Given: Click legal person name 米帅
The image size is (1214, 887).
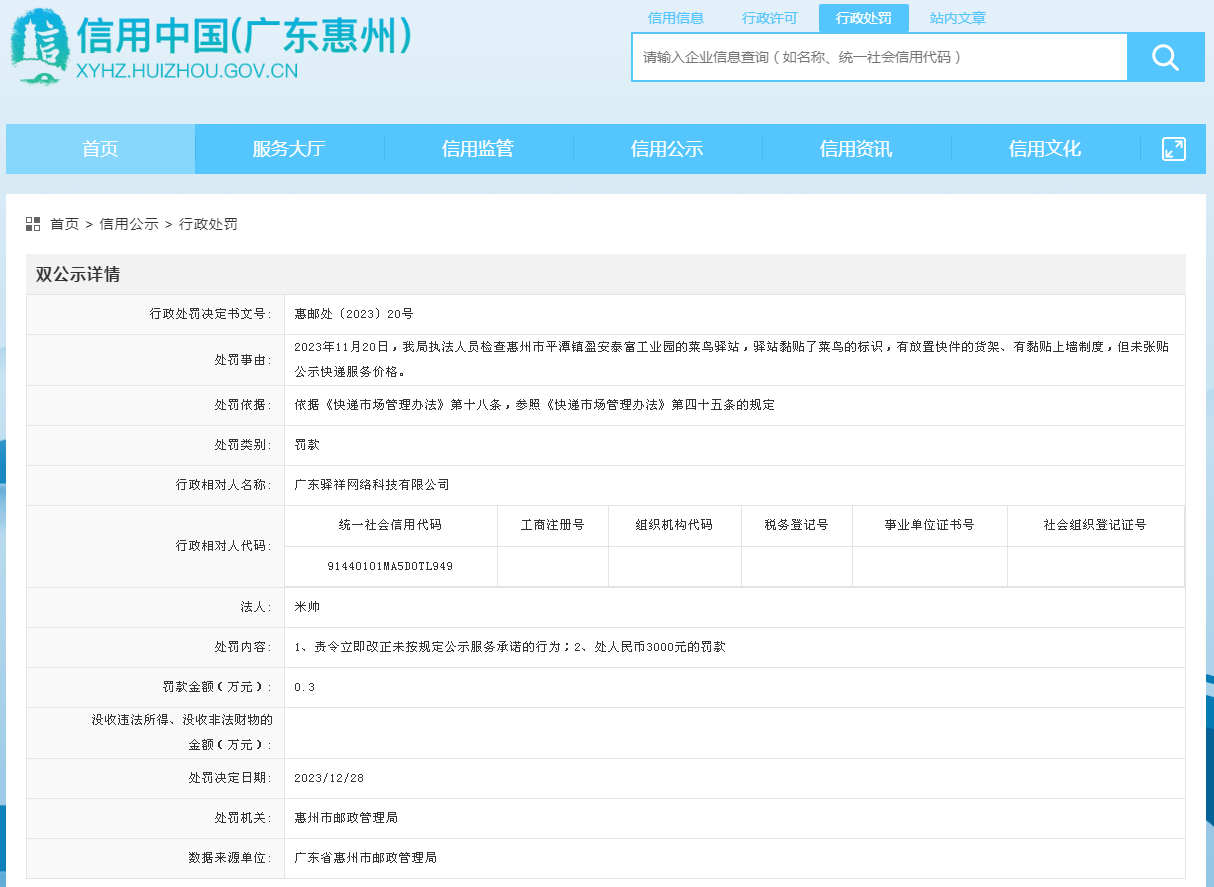Looking at the screenshot, I should point(307,607).
